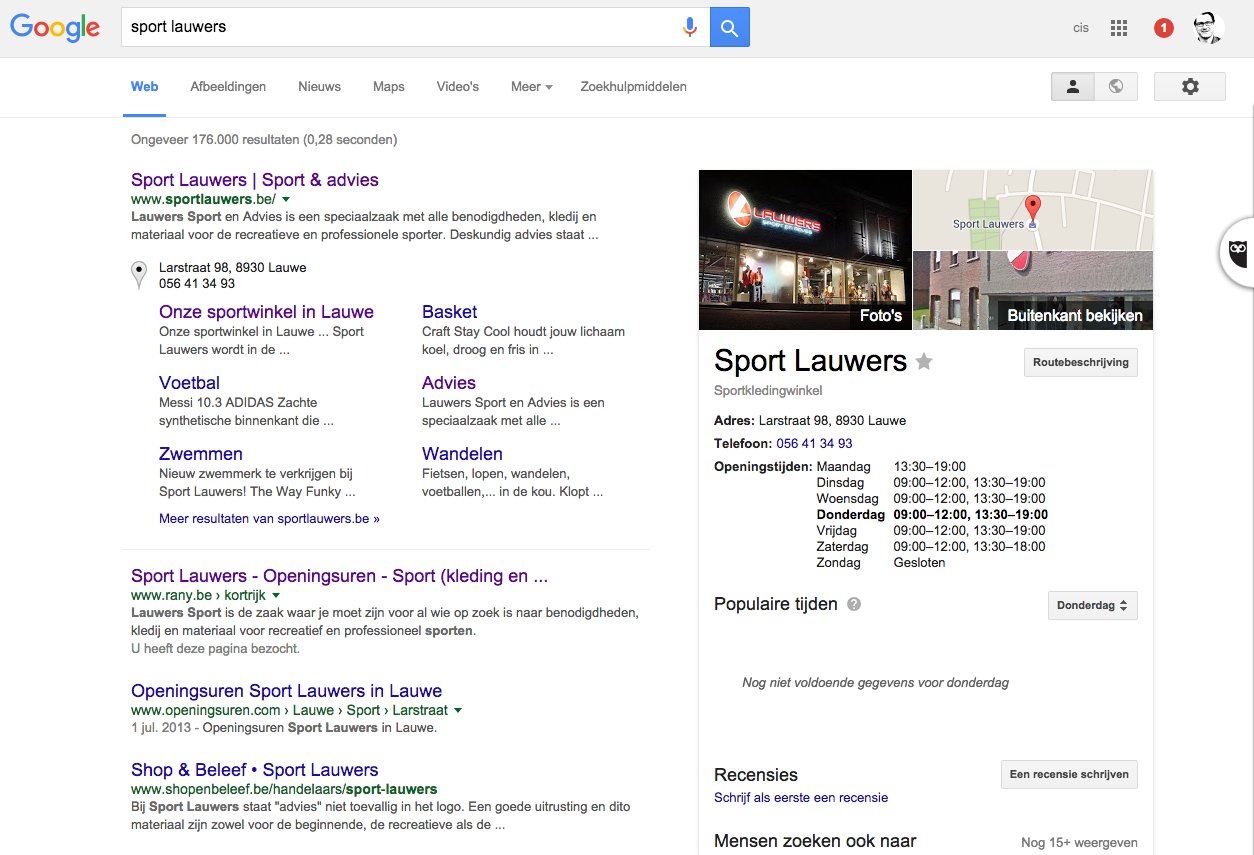The width and height of the screenshot is (1254, 855).
Task: Open the Meer dropdown menu
Action: point(531,87)
